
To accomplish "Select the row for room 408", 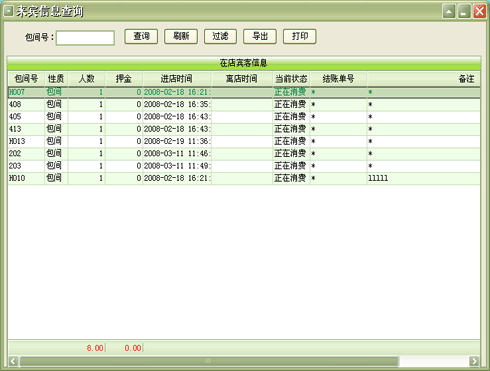I will 244,105.
